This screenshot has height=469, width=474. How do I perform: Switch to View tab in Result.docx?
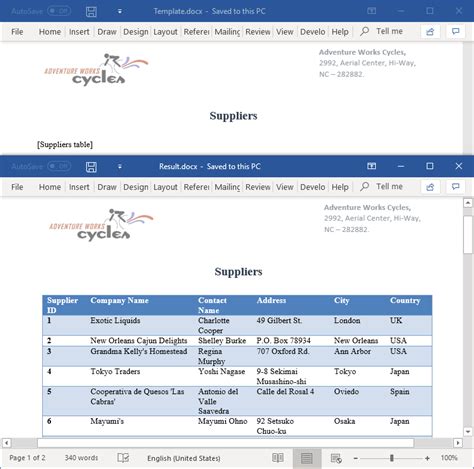coord(285,187)
